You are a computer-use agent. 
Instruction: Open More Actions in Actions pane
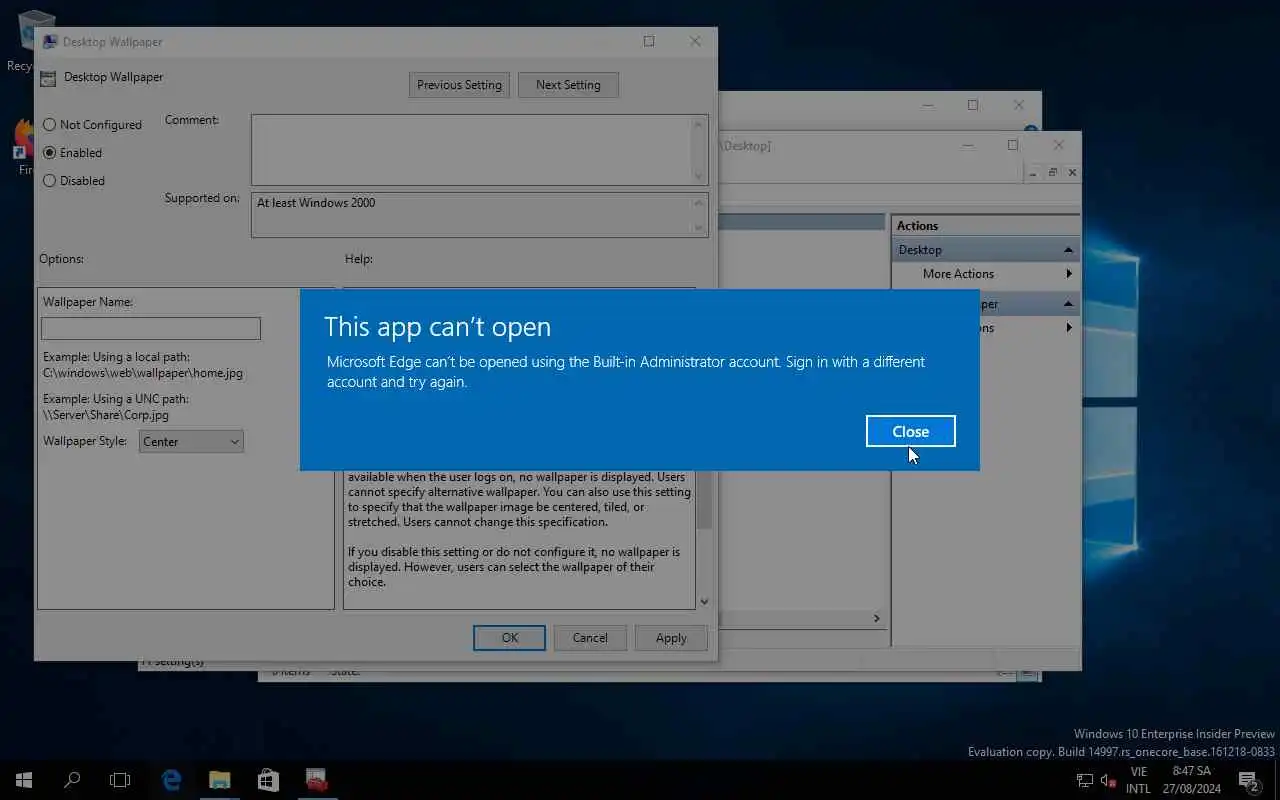[958, 274]
